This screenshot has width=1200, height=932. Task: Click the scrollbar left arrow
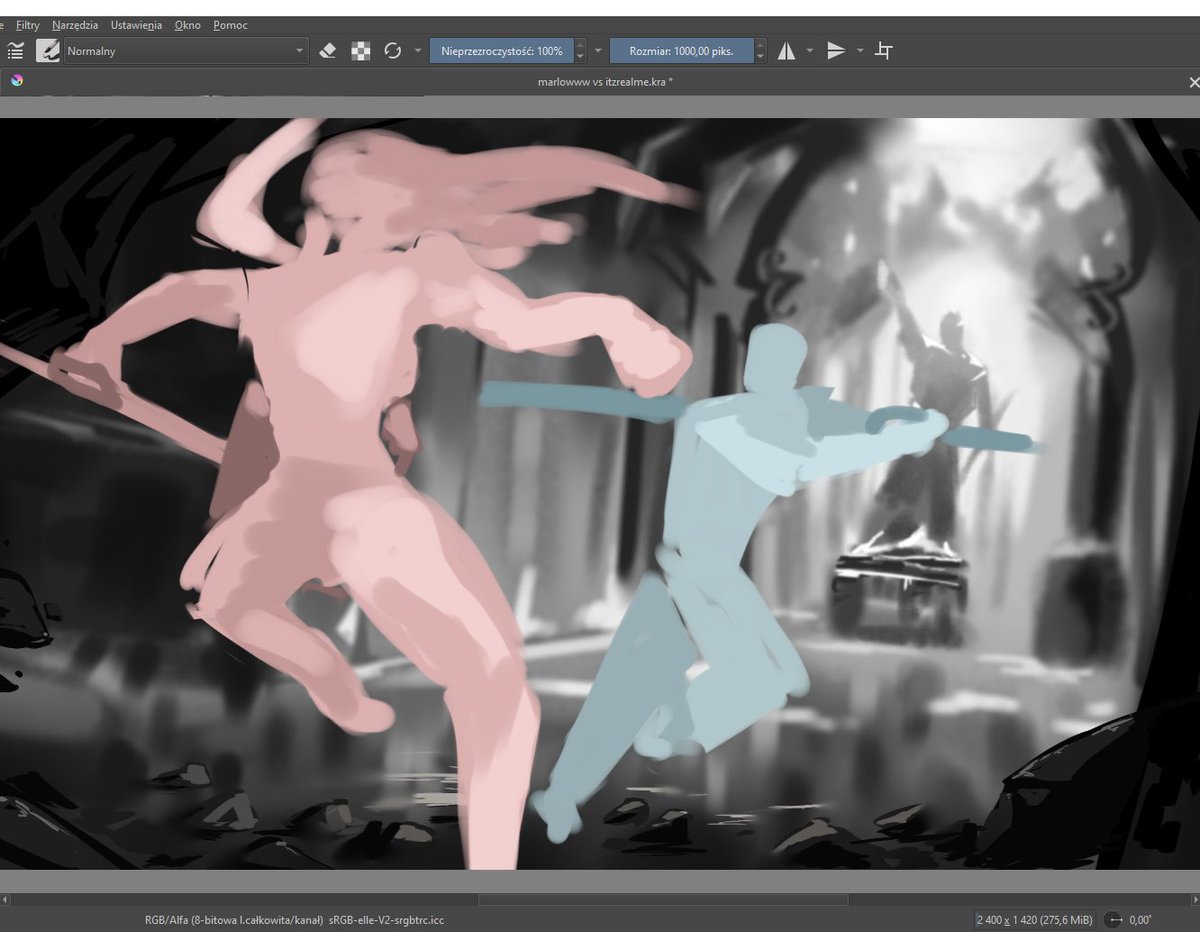pos(5,900)
